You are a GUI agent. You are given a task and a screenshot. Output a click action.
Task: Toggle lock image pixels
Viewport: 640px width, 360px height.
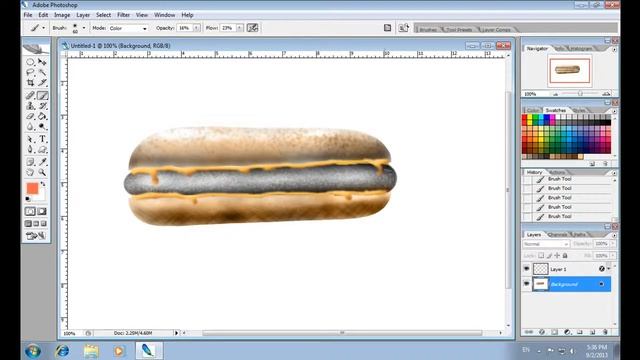pyautogui.click(x=549, y=256)
